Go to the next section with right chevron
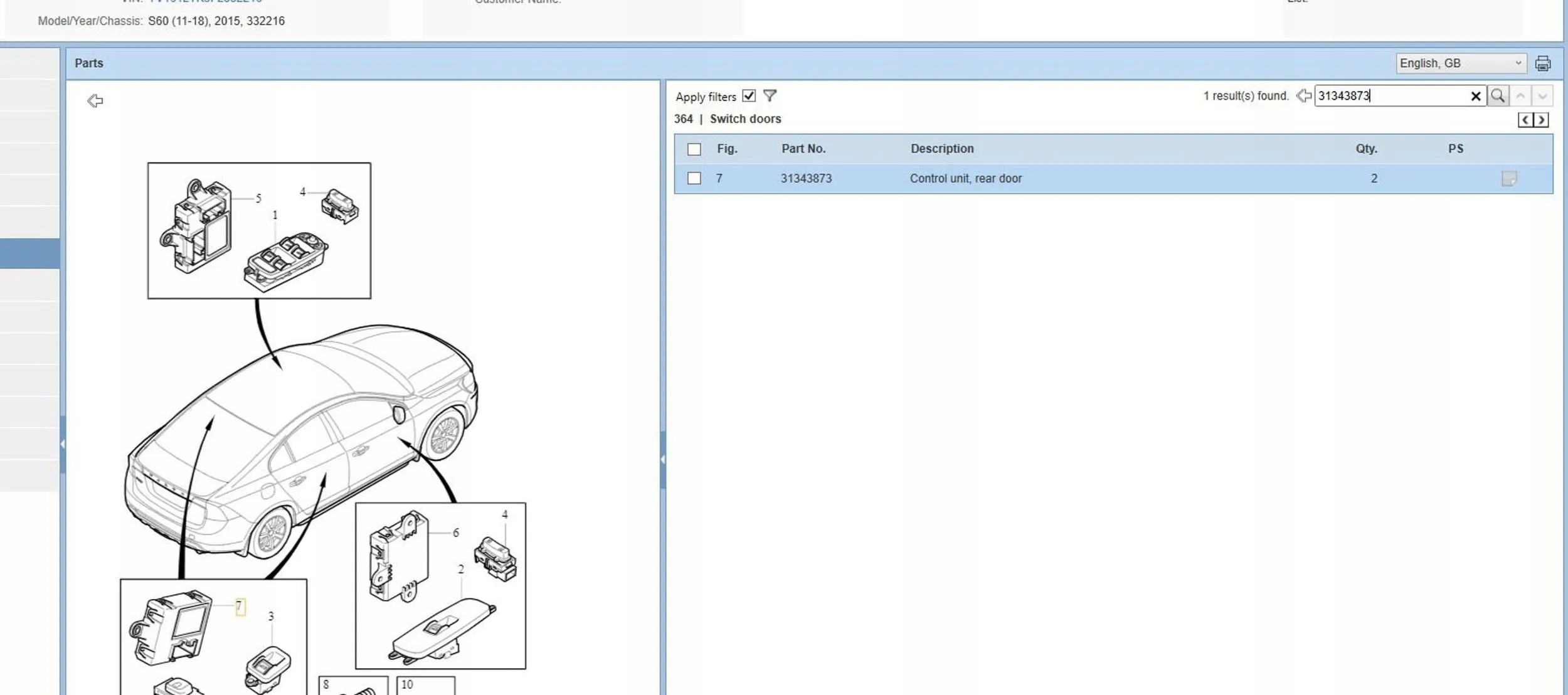 1541,120
